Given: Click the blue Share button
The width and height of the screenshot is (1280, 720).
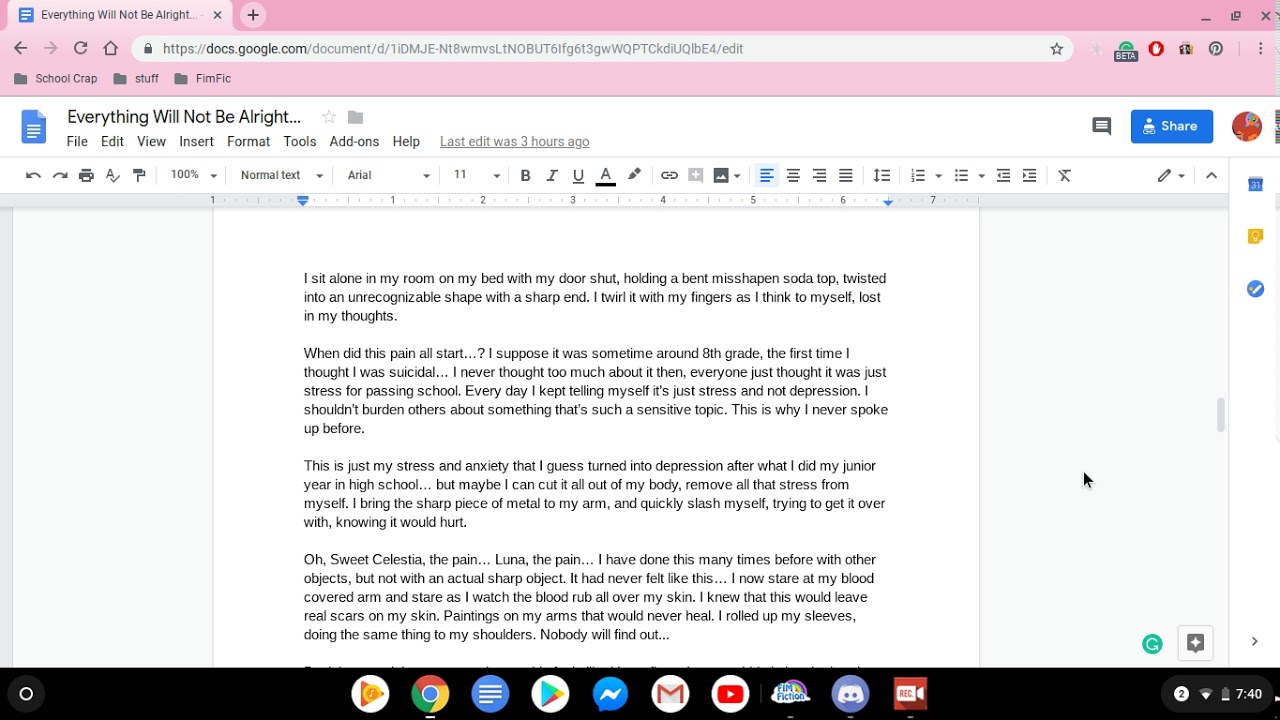Looking at the screenshot, I should click(1171, 126).
